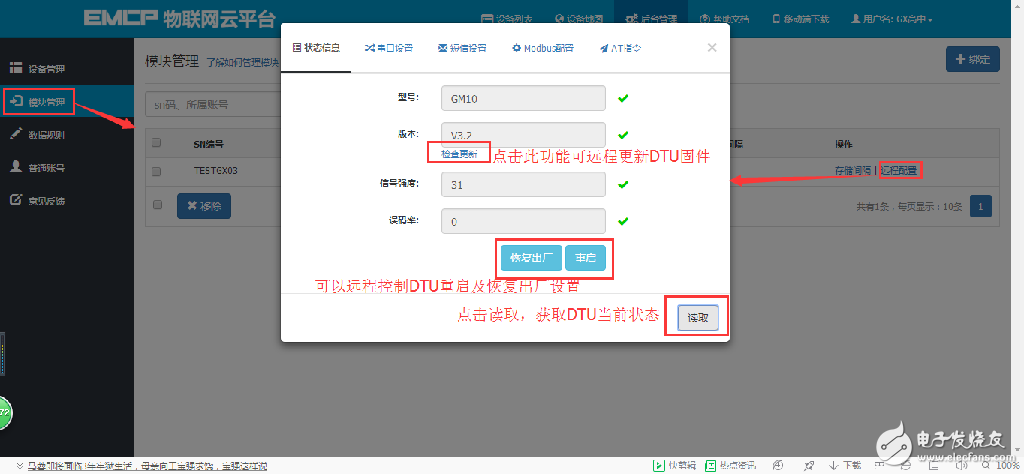Click the scrolling news link in the status bar

146,466
